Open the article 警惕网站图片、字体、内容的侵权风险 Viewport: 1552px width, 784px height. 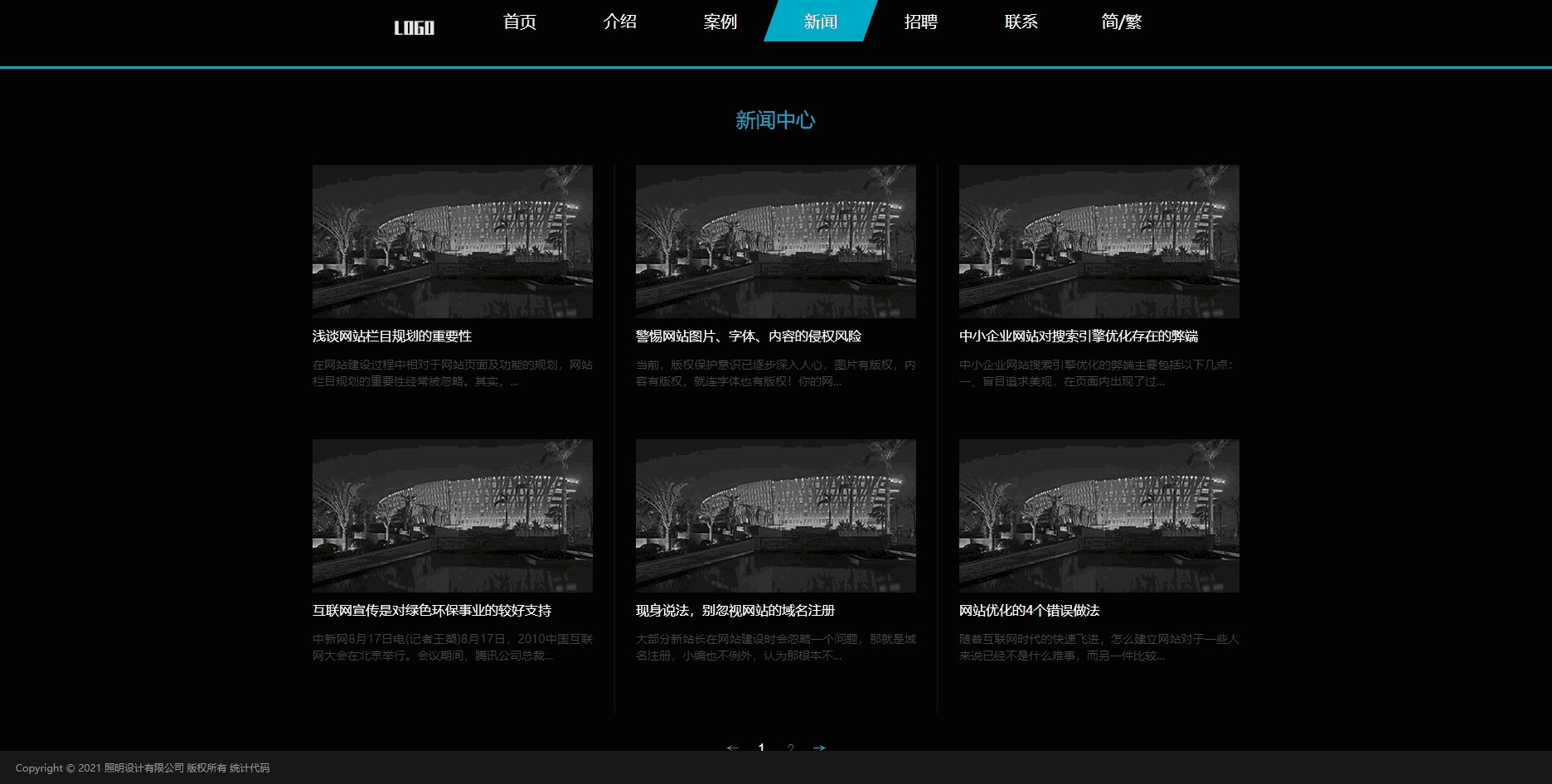pyautogui.click(x=748, y=336)
